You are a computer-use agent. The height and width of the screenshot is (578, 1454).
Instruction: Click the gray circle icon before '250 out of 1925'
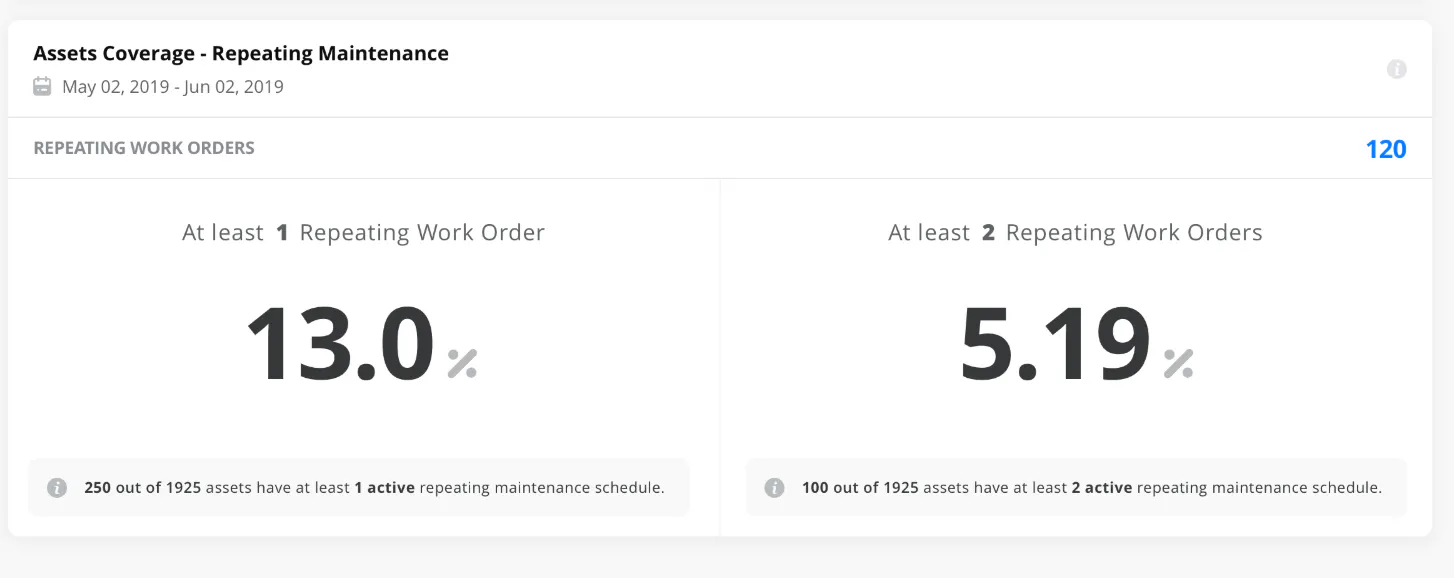pyautogui.click(x=57, y=487)
